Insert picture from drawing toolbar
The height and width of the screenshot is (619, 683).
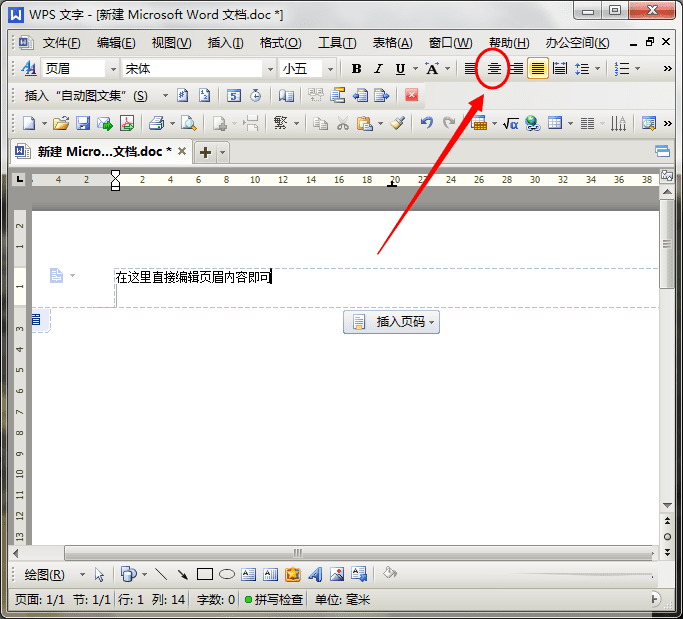tap(337, 575)
